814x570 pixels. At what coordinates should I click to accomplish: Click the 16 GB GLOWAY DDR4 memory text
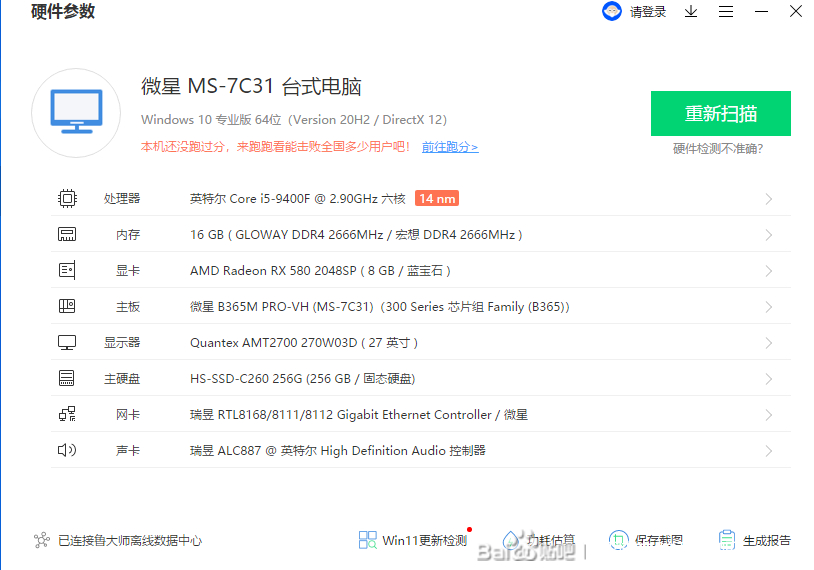[x=356, y=235]
